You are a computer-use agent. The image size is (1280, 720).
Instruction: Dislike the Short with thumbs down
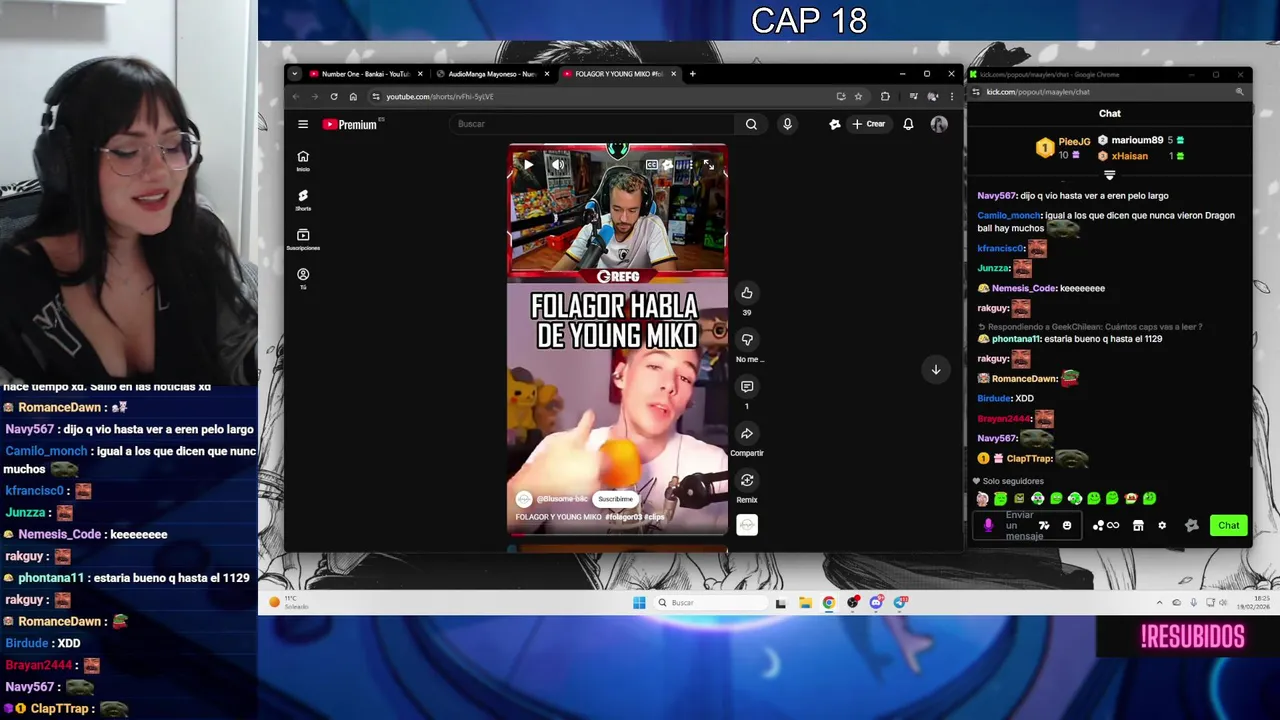click(746, 340)
